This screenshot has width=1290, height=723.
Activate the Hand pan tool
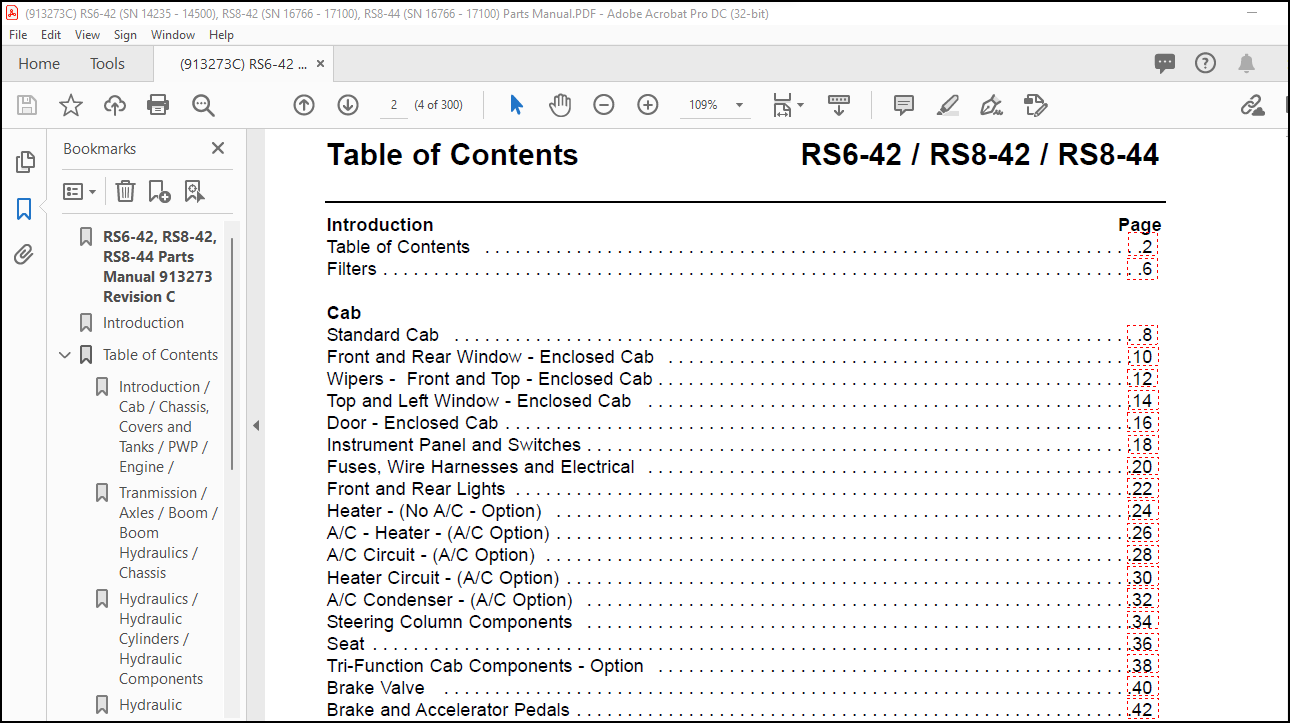(x=560, y=105)
